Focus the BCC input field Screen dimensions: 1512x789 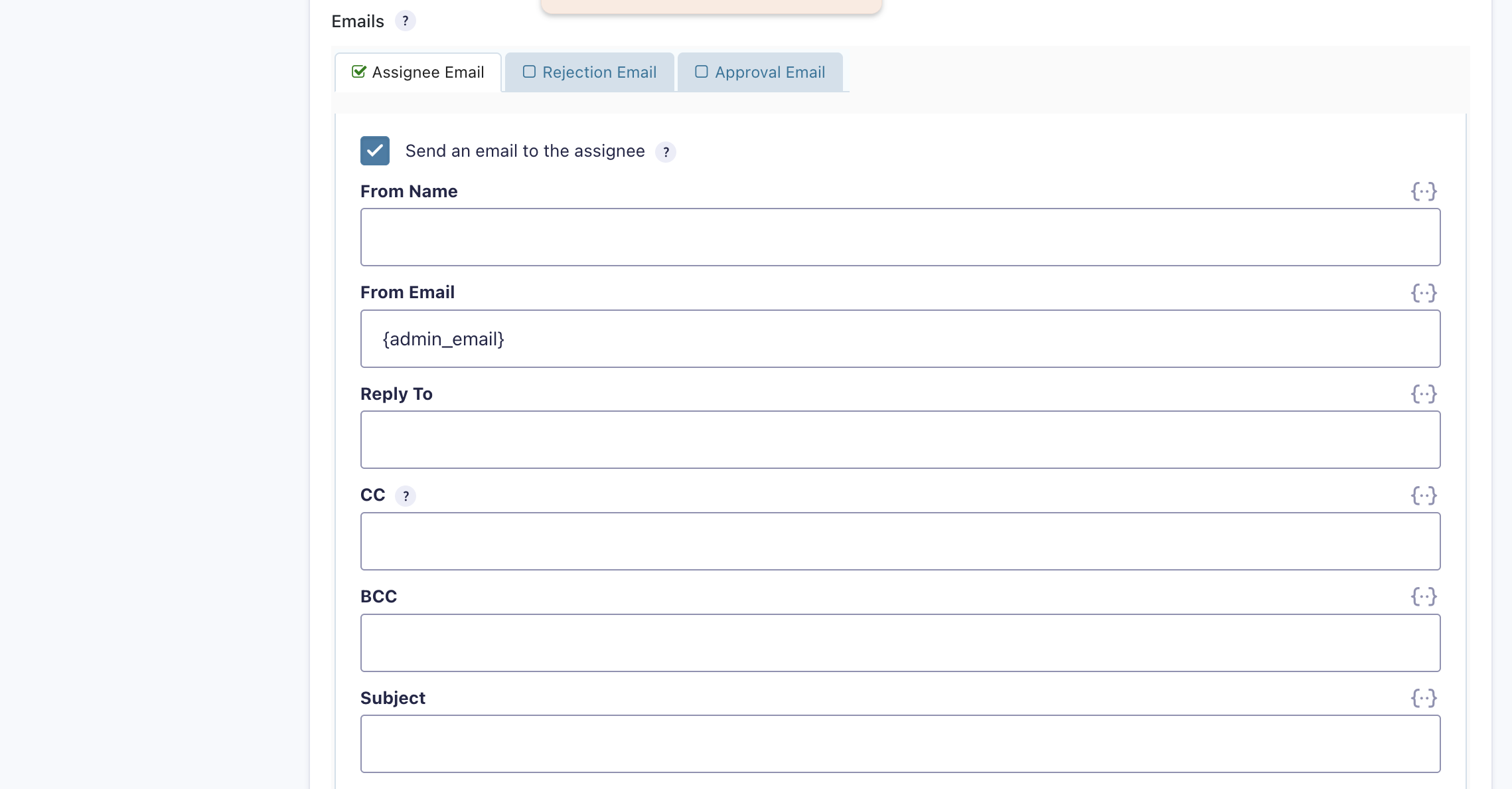[x=900, y=643]
